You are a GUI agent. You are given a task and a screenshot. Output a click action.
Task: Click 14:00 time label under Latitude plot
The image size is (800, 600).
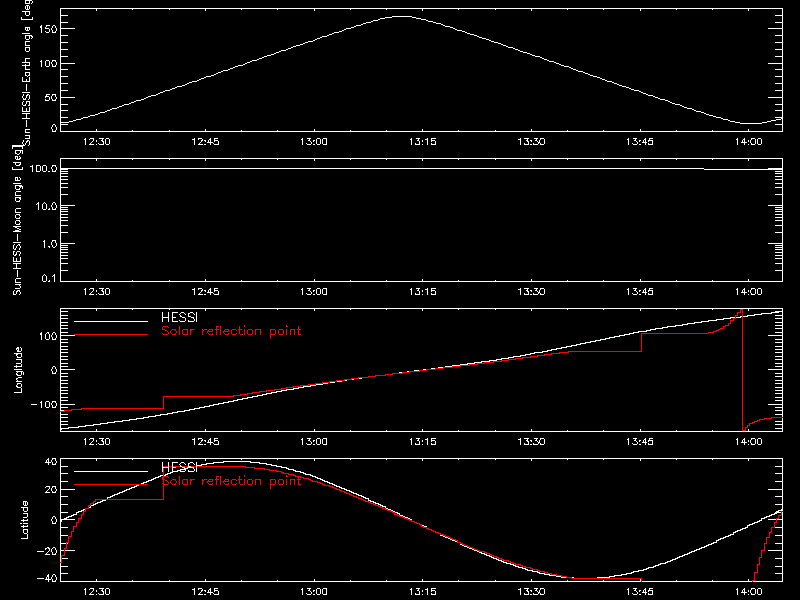coord(748,591)
